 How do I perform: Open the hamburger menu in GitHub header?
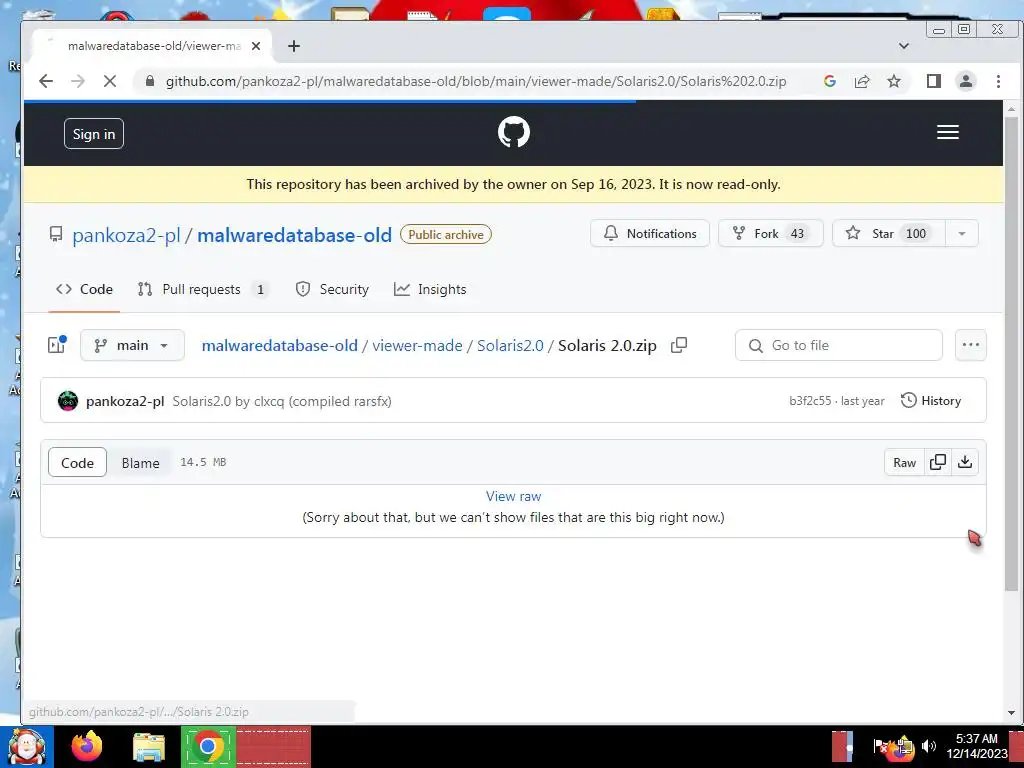click(x=948, y=132)
